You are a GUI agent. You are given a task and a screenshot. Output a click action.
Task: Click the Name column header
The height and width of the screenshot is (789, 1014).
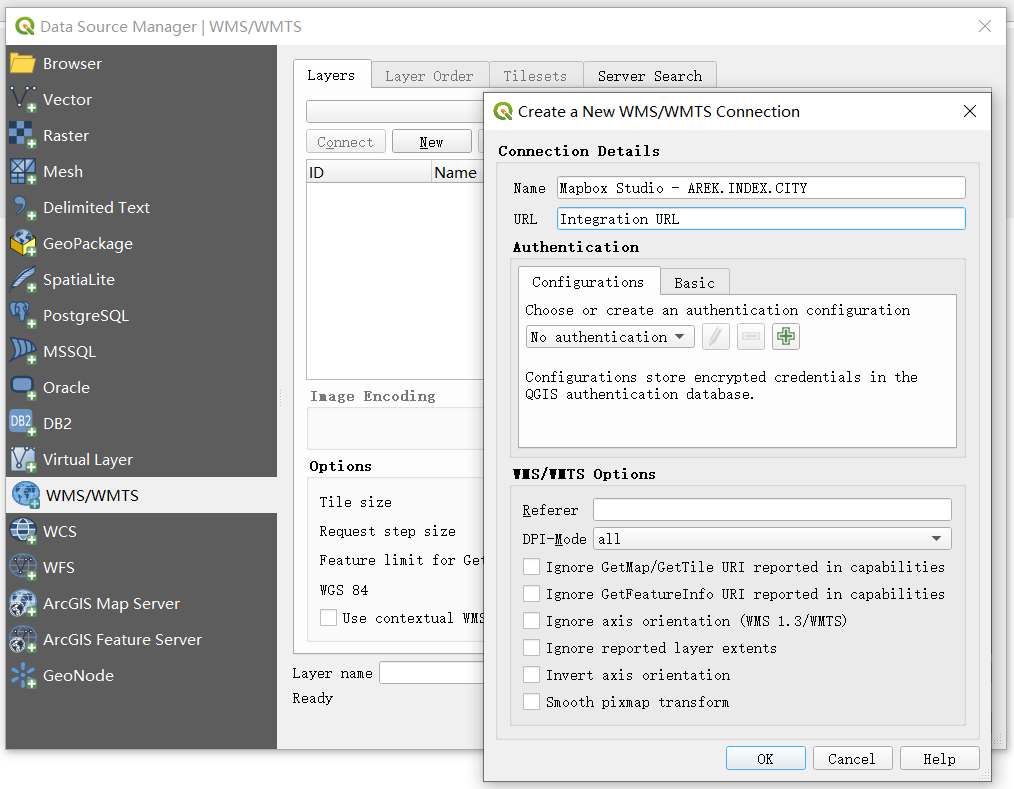(458, 173)
